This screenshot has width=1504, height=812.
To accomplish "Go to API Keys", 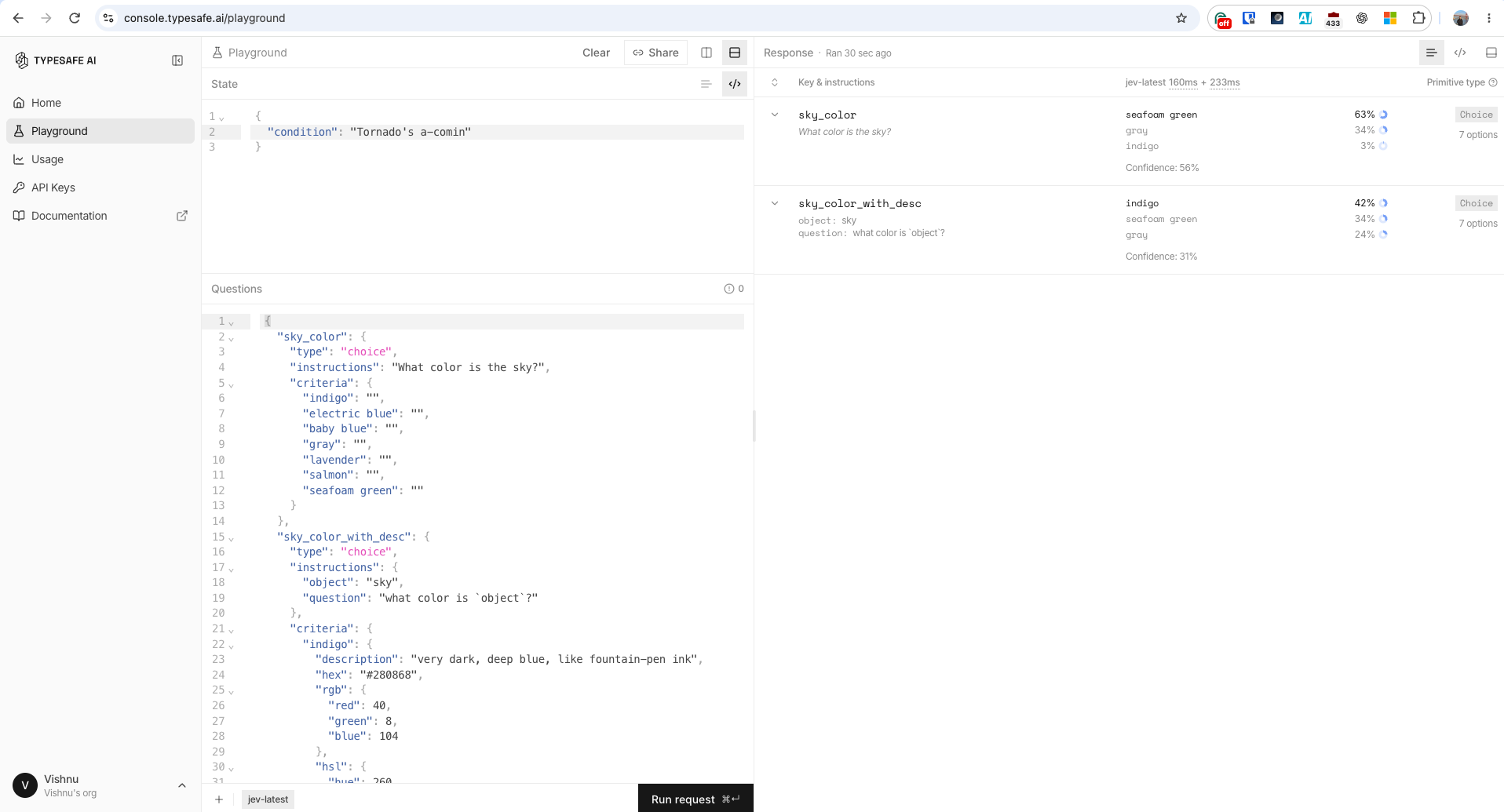I will tap(100, 188).
